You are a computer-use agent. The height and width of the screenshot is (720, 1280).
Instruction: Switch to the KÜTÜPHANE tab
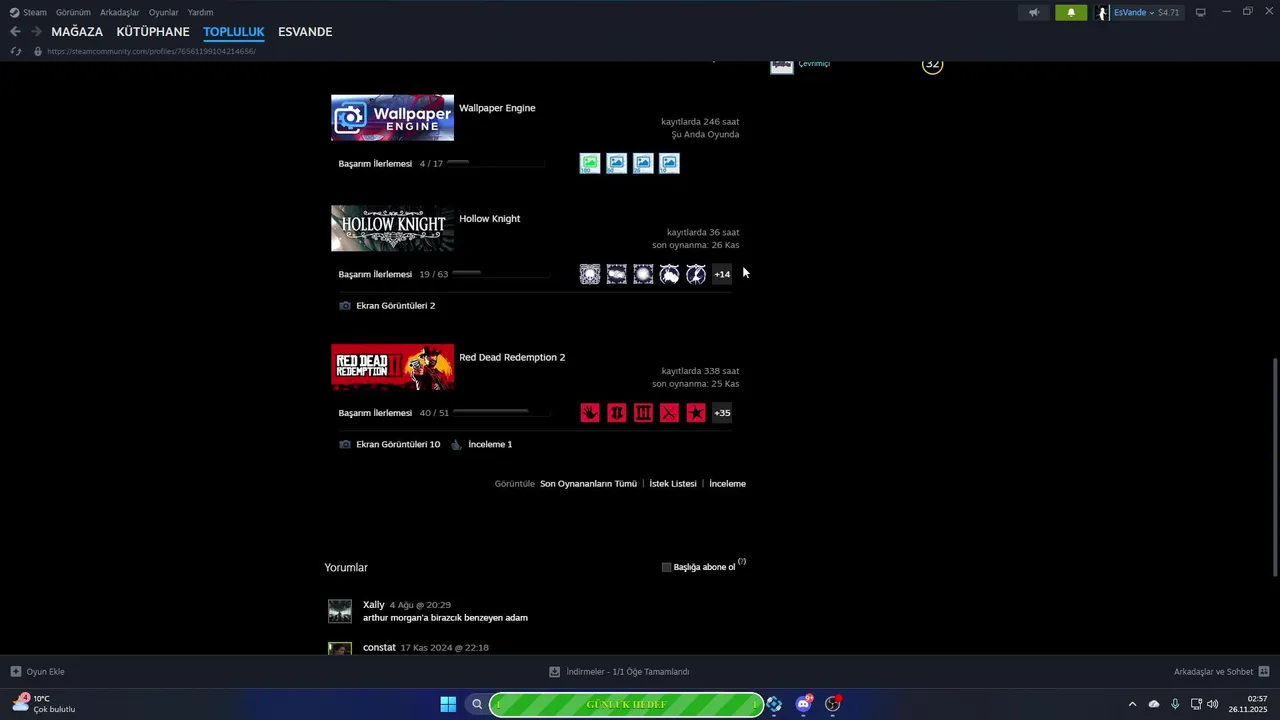[x=153, y=32]
